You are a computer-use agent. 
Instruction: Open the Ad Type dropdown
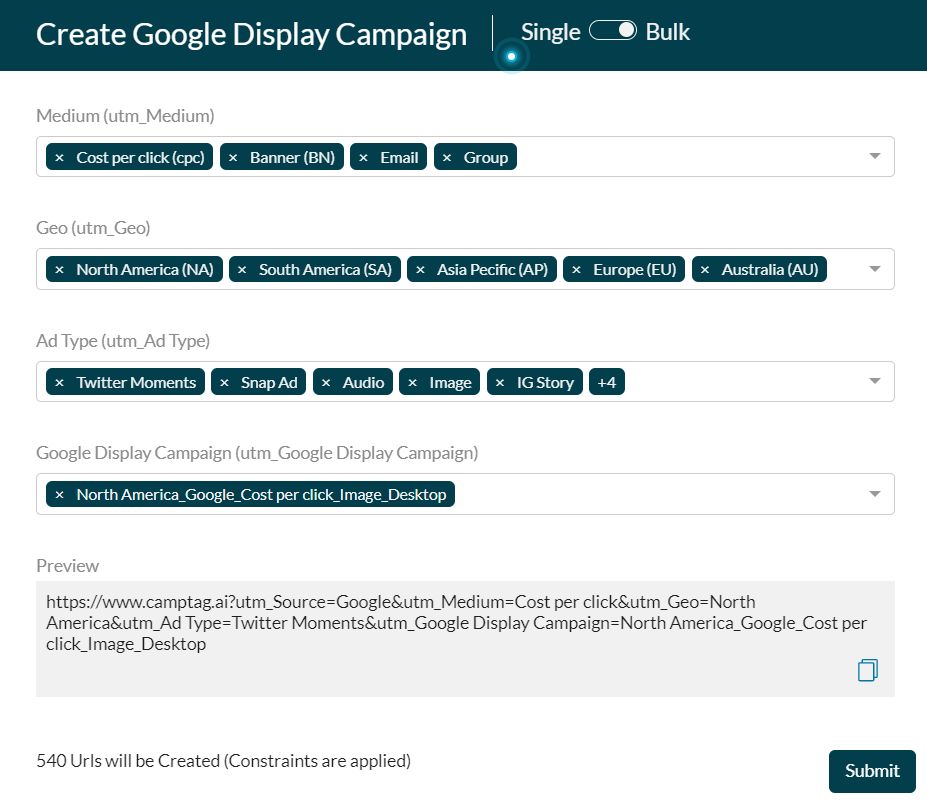872,381
